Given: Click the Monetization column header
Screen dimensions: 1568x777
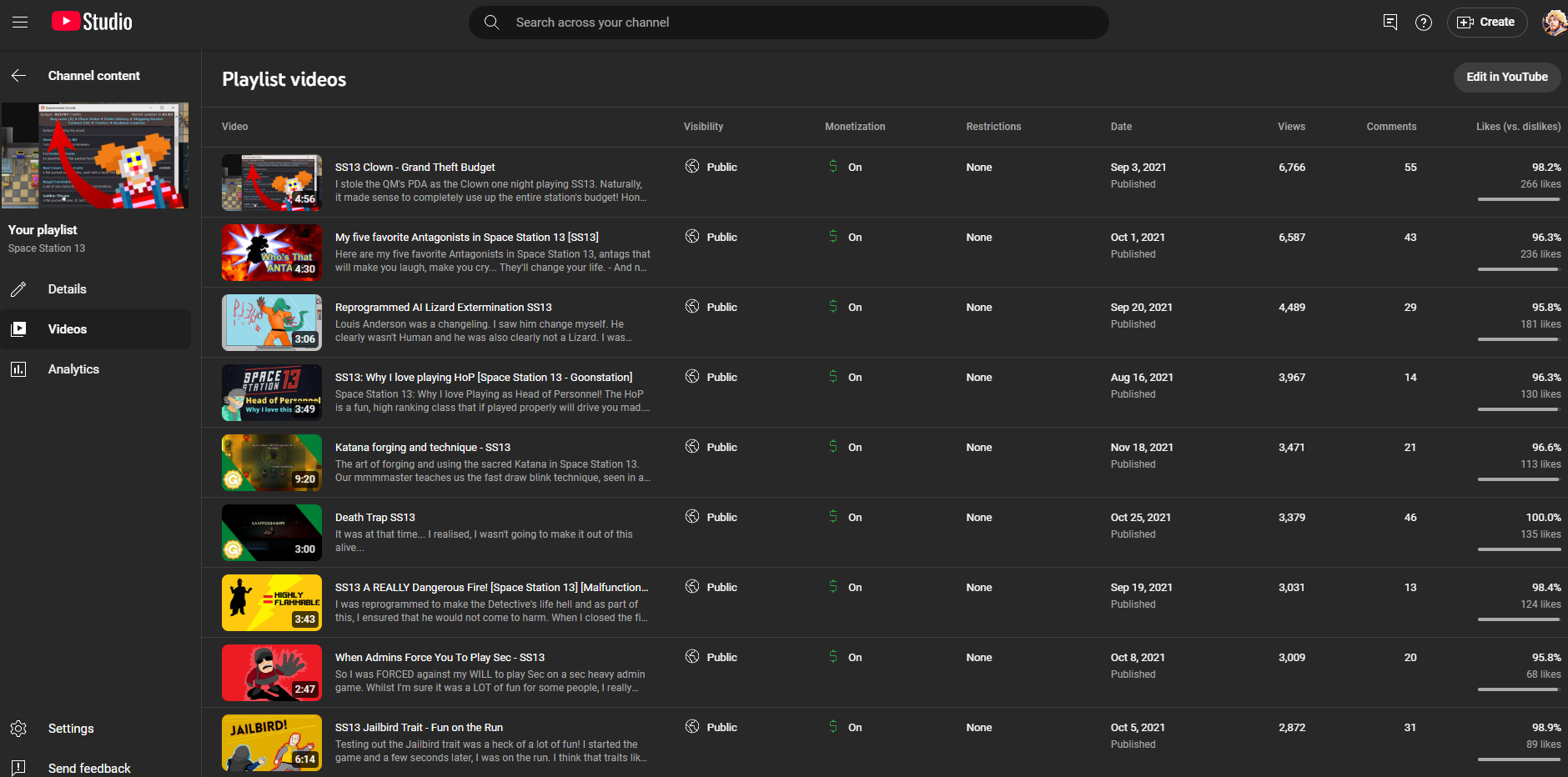Looking at the screenshot, I should 855,127.
